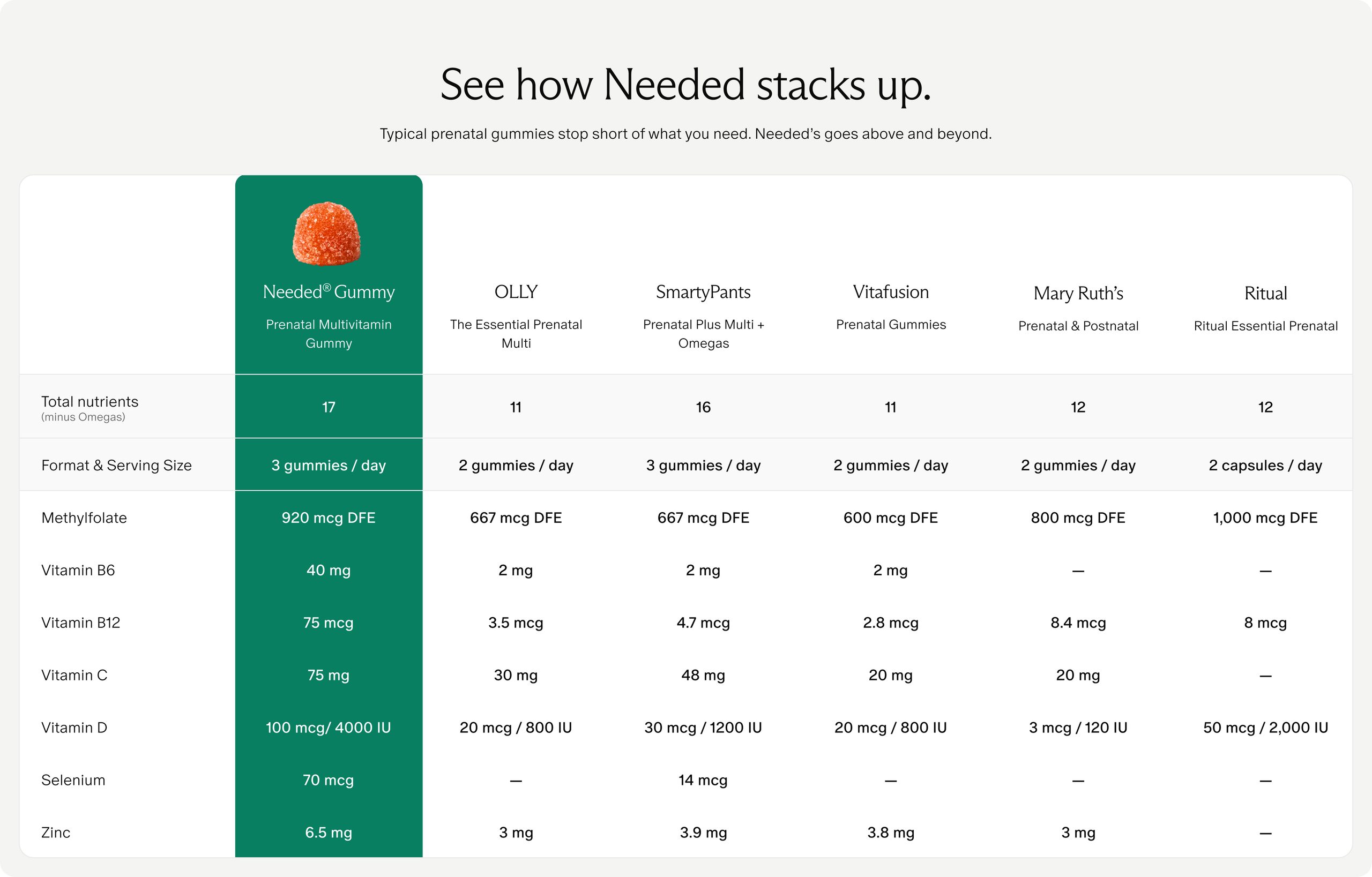
Task: Click the Vitamin D row label
Action: pyautogui.click(x=74, y=727)
